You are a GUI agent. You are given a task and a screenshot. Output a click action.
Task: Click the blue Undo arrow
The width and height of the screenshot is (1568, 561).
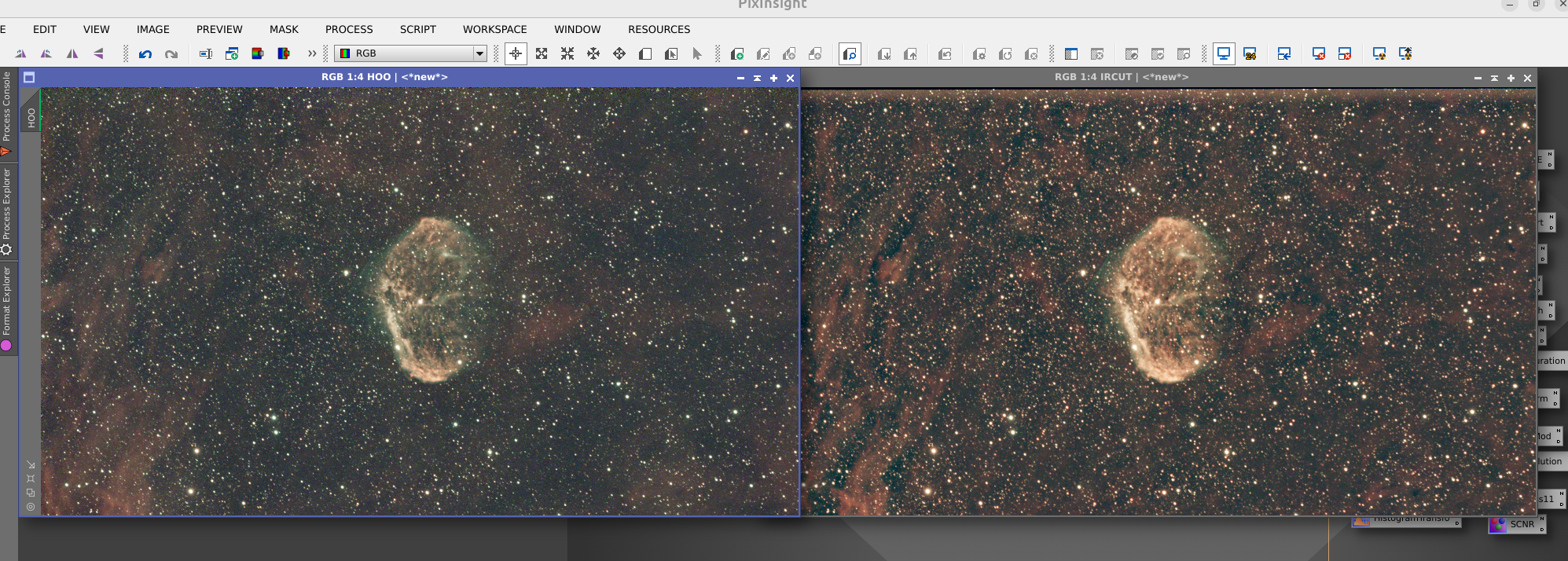pyautogui.click(x=145, y=54)
